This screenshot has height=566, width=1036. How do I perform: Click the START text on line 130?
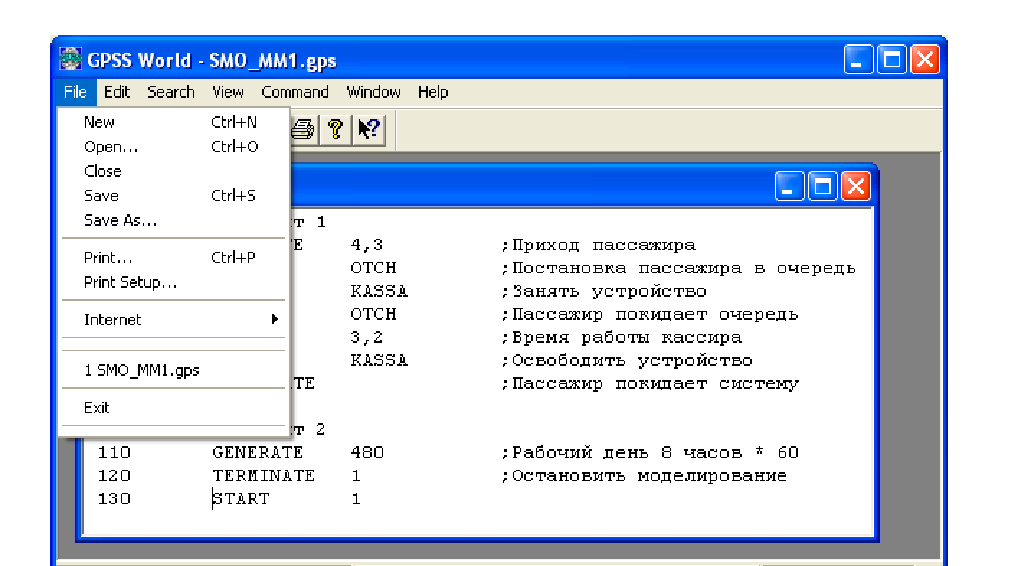click(240, 499)
